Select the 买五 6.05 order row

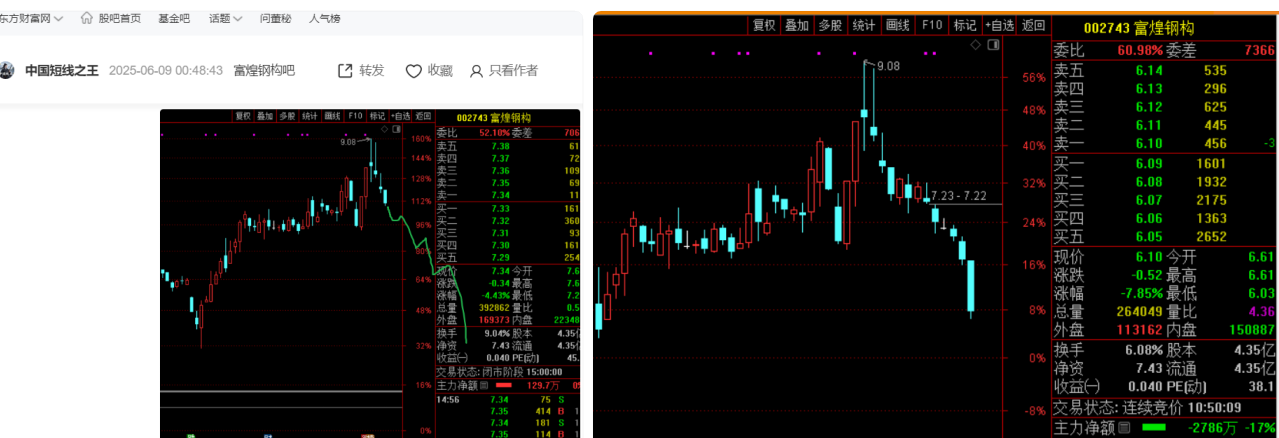[x=1165, y=236]
